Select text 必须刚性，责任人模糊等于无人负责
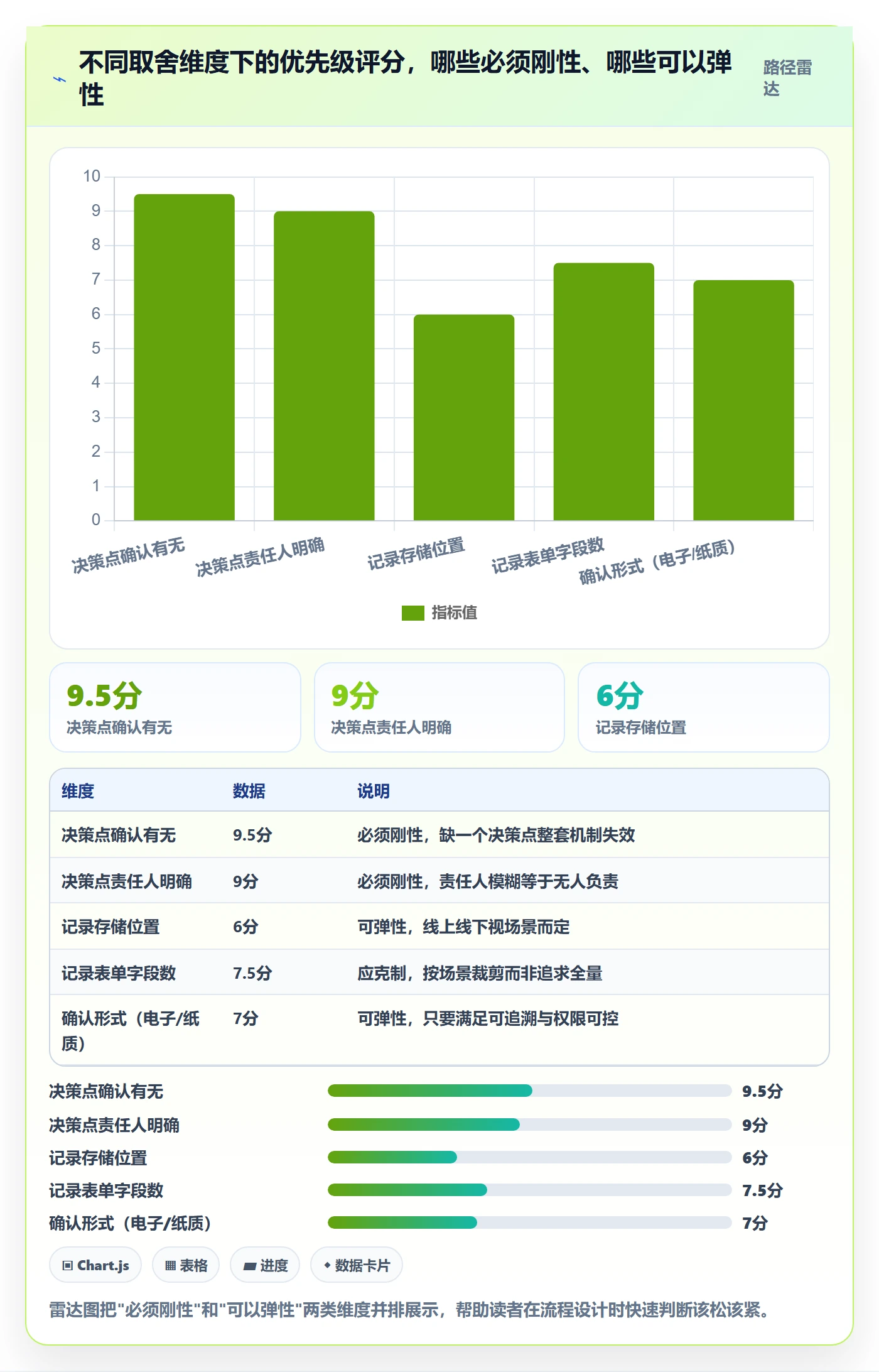The image size is (879, 1372). click(488, 881)
